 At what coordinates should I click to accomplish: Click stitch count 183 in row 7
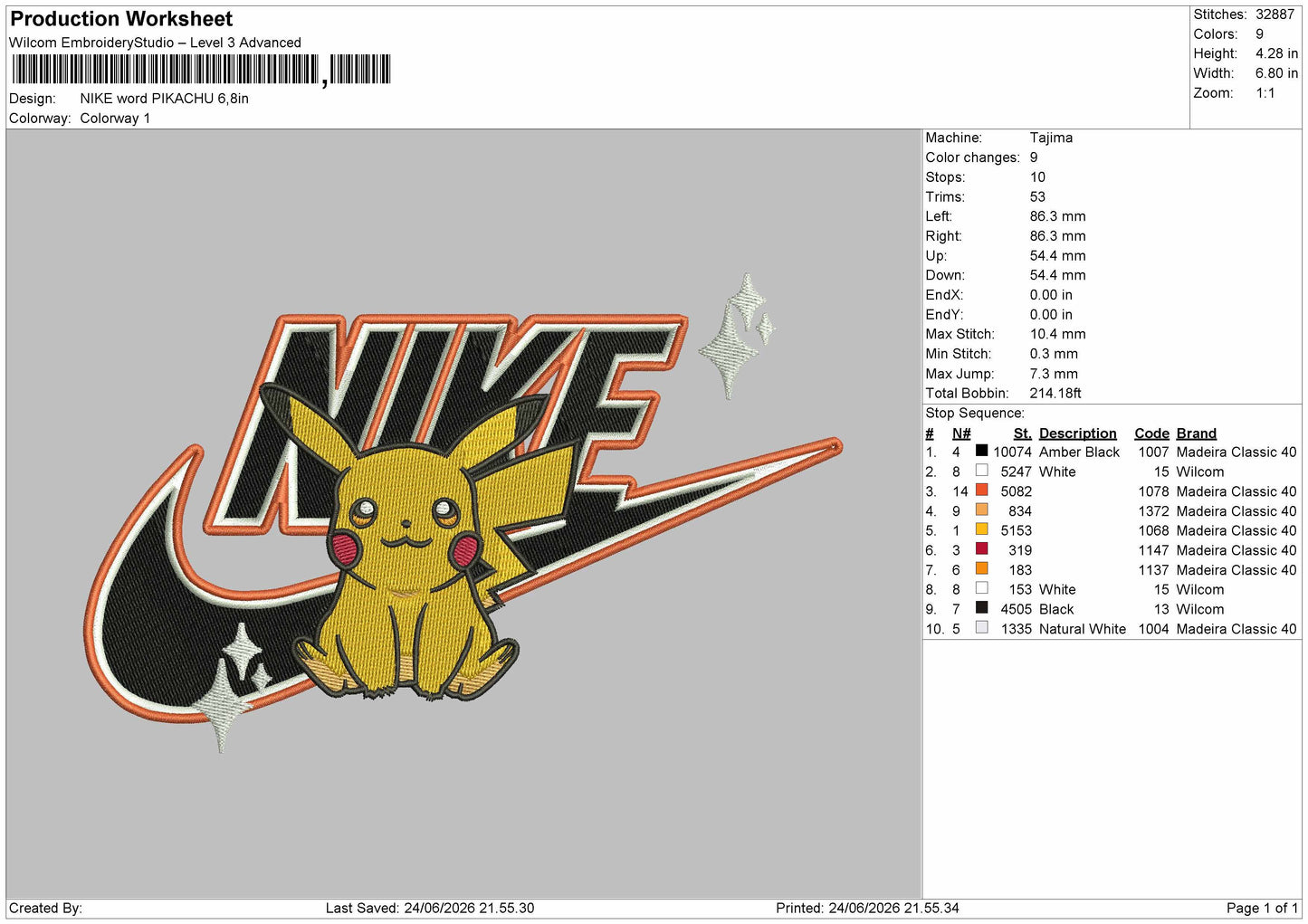(1020, 570)
